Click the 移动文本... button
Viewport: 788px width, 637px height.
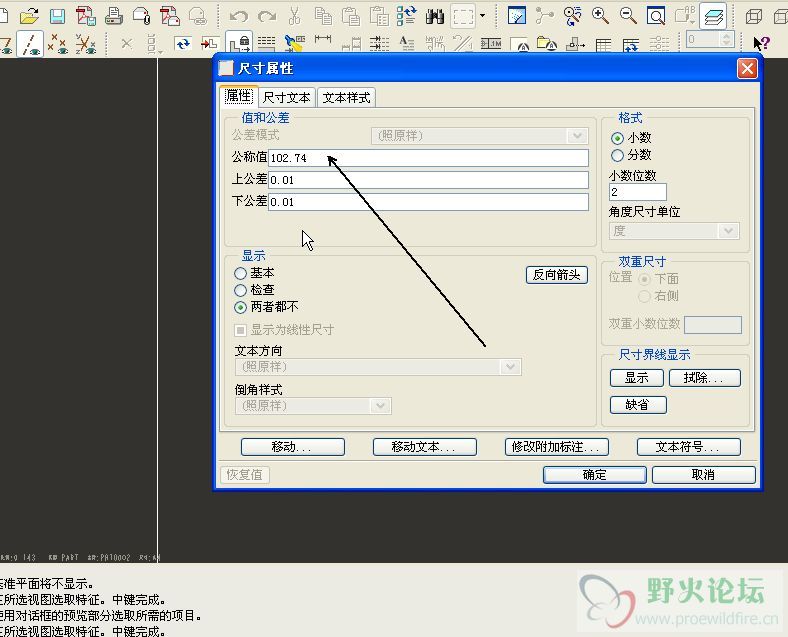click(425, 447)
